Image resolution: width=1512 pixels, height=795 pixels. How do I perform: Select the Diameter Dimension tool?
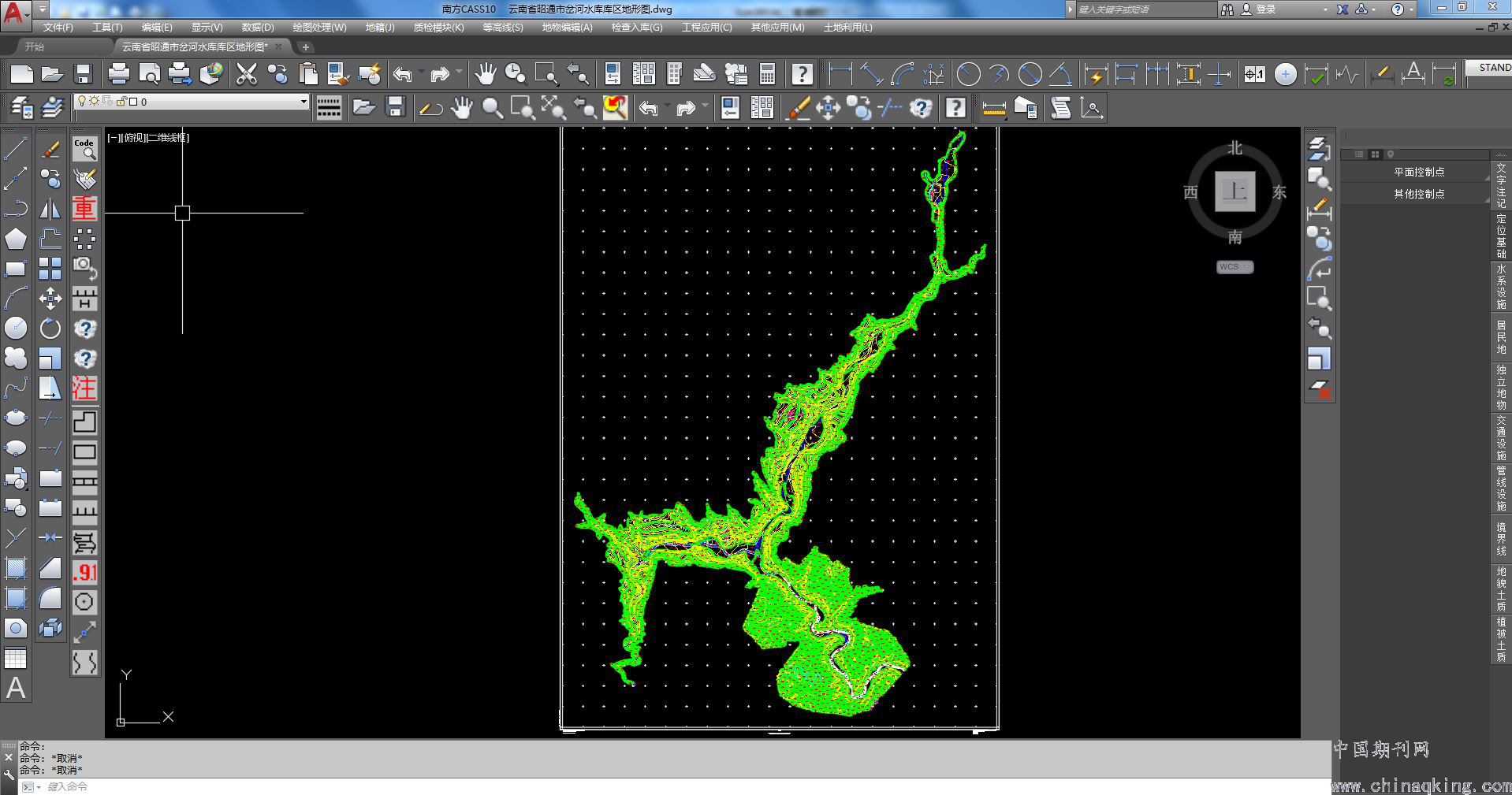[1030, 75]
